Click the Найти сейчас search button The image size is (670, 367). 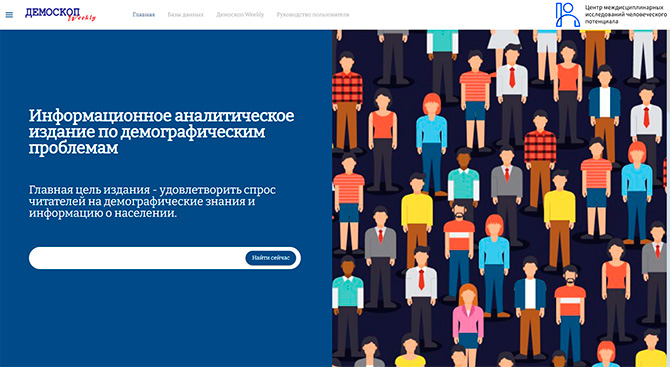pos(270,258)
